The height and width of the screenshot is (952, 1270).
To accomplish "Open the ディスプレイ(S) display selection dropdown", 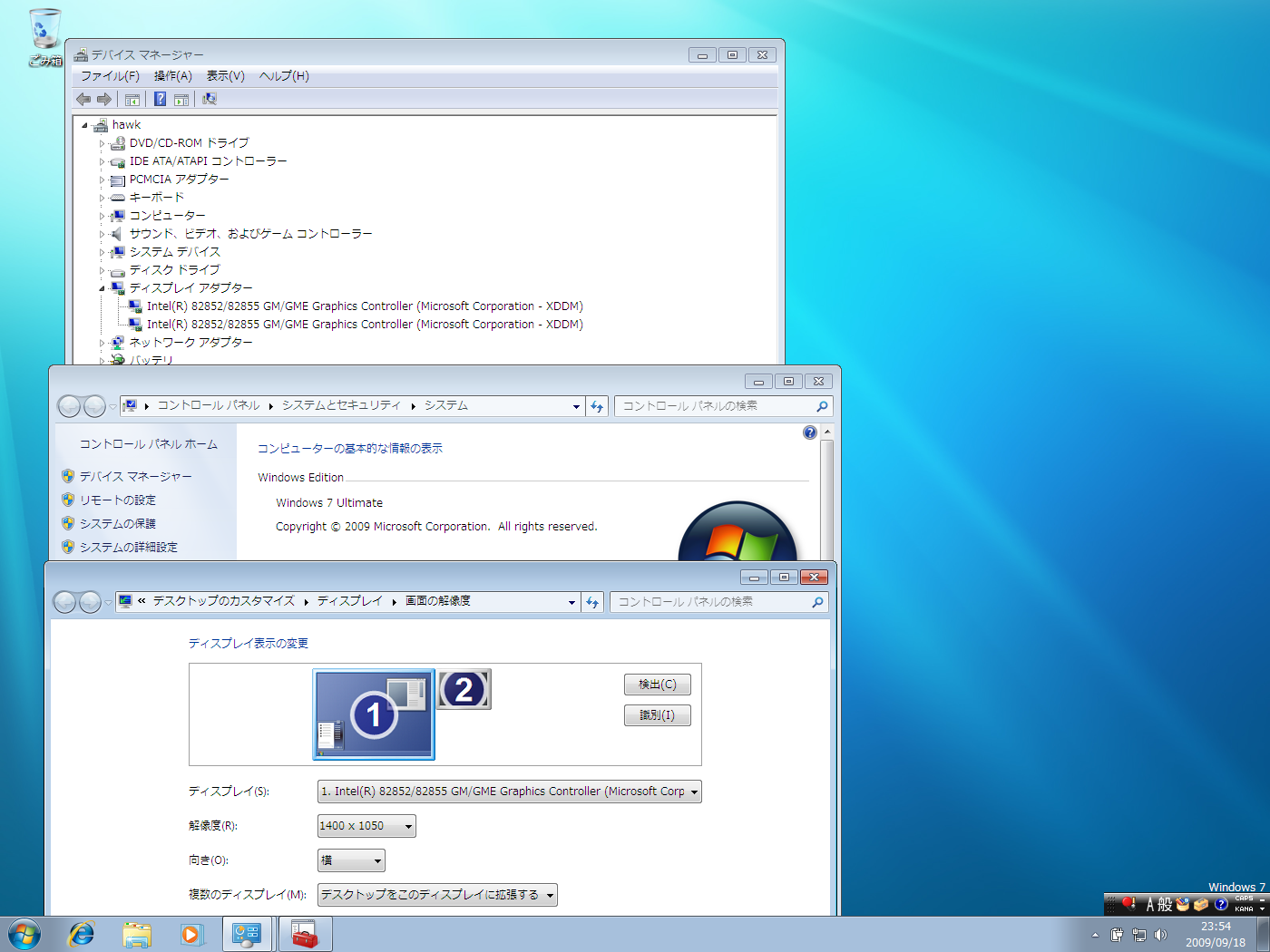I will (x=509, y=792).
